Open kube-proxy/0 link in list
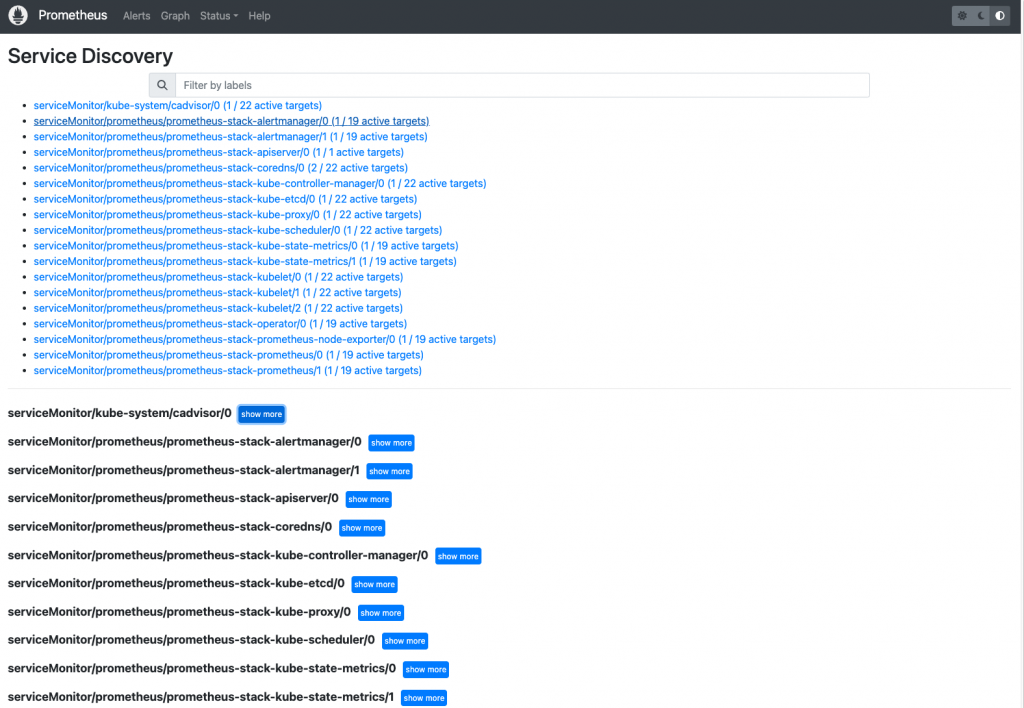This screenshot has width=1024, height=708. (x=228, y=214)
